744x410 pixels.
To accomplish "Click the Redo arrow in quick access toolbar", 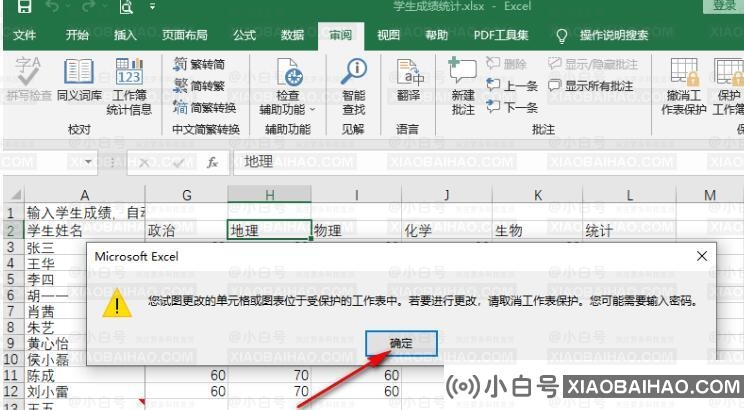I will click(x=89, y=6).
